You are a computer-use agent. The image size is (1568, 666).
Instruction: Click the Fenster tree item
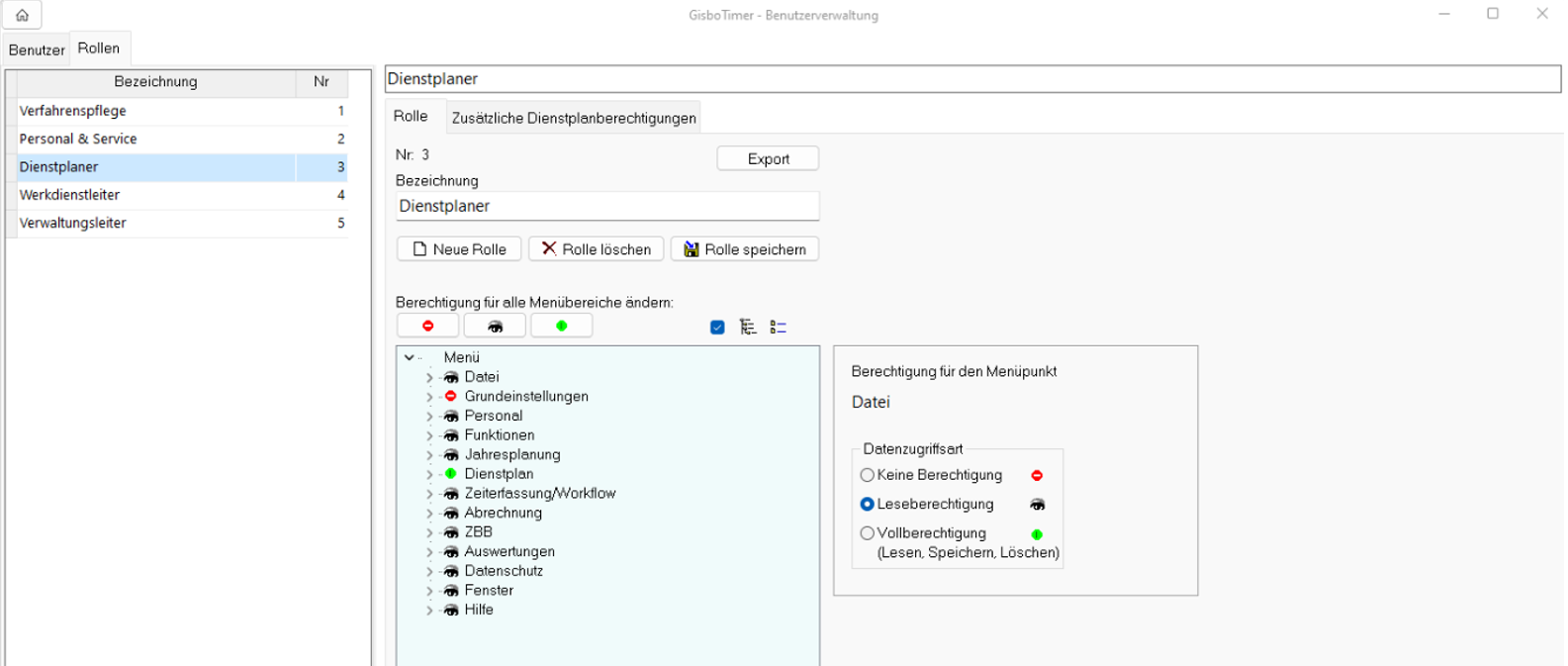[489, 591]
